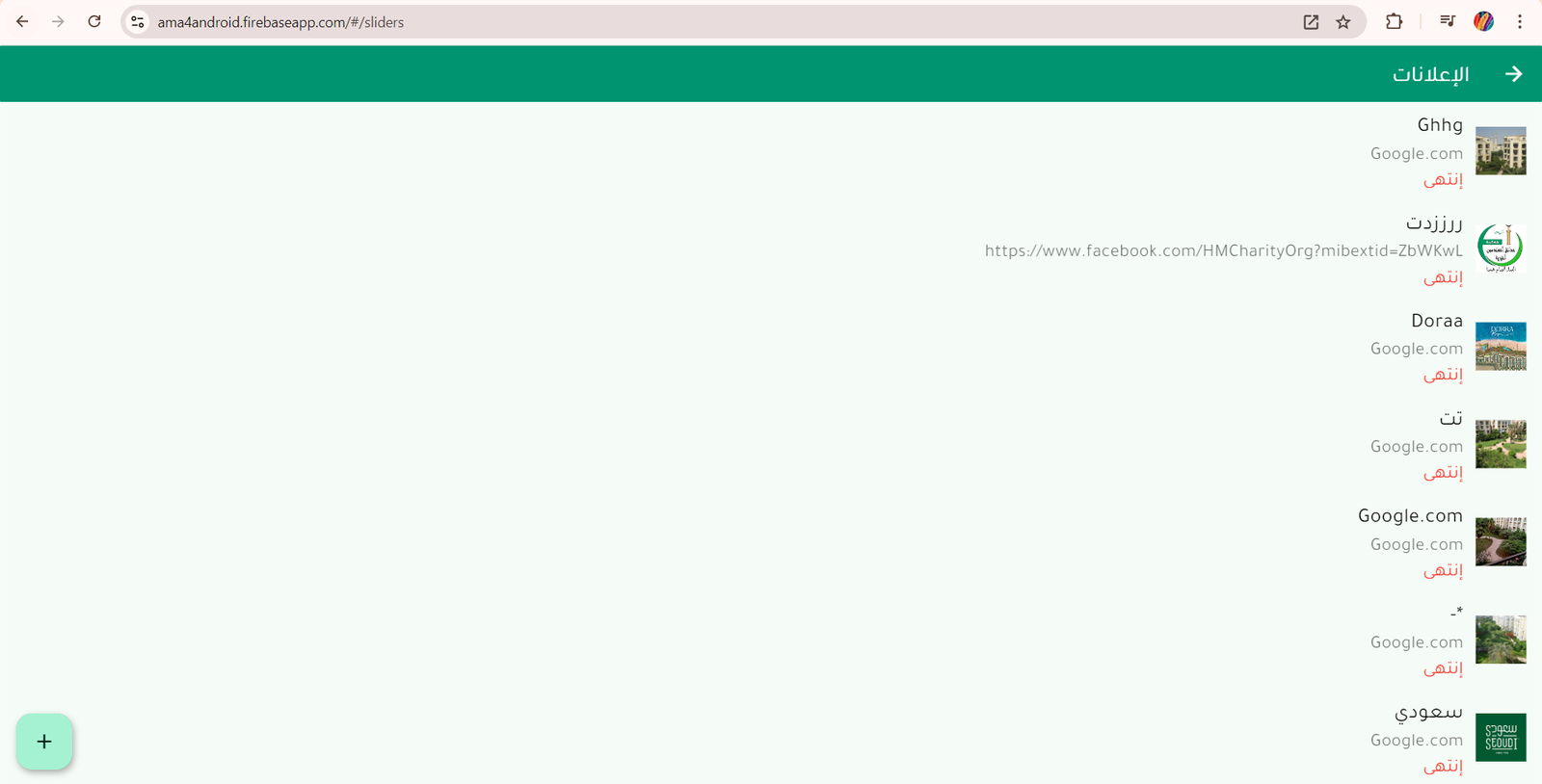The image size is (1542, 784).
Task: Click the back arrow in the green header
Action: point(1513,74)
